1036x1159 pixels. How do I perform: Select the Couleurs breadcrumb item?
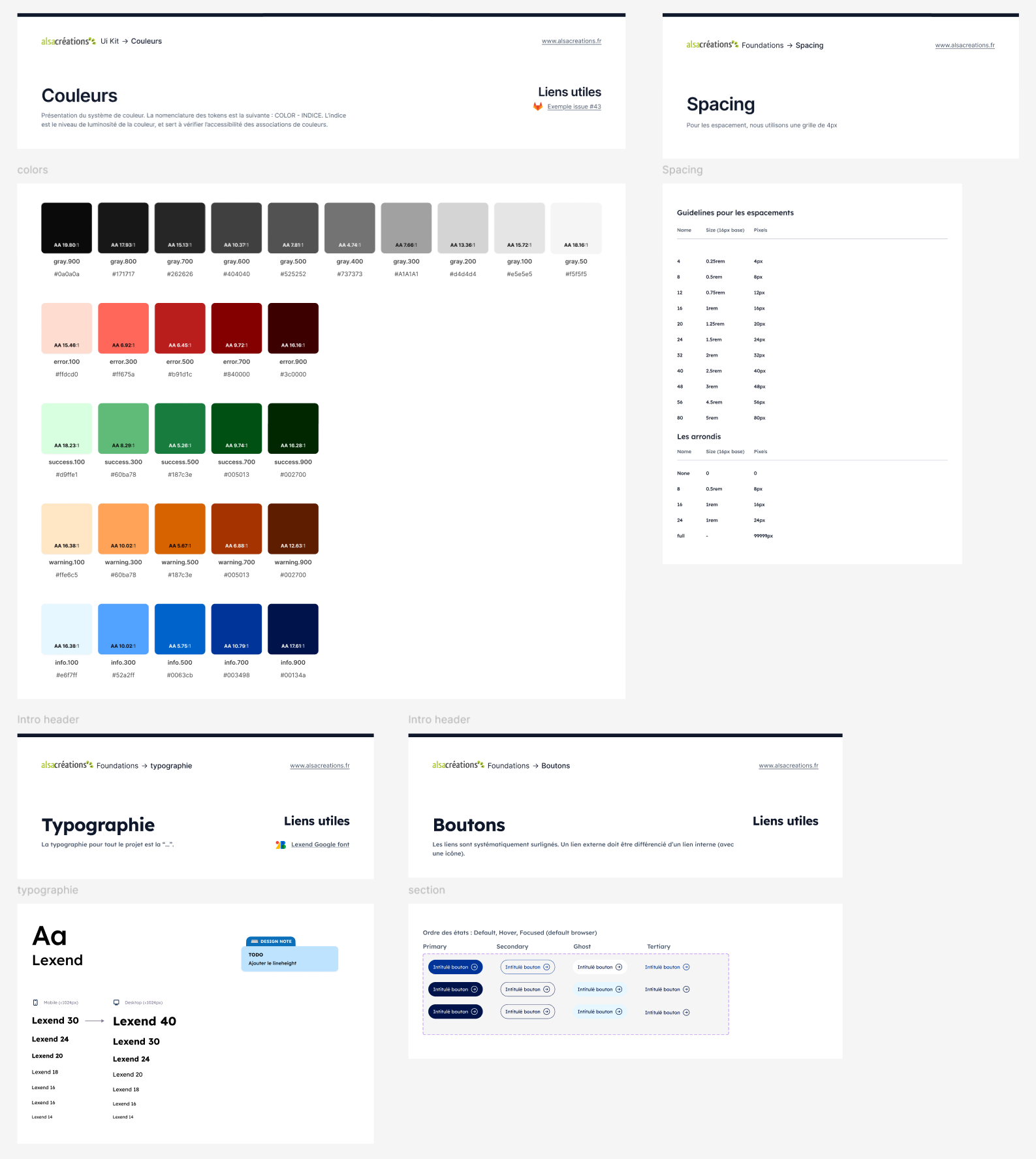tap(146, 41)
